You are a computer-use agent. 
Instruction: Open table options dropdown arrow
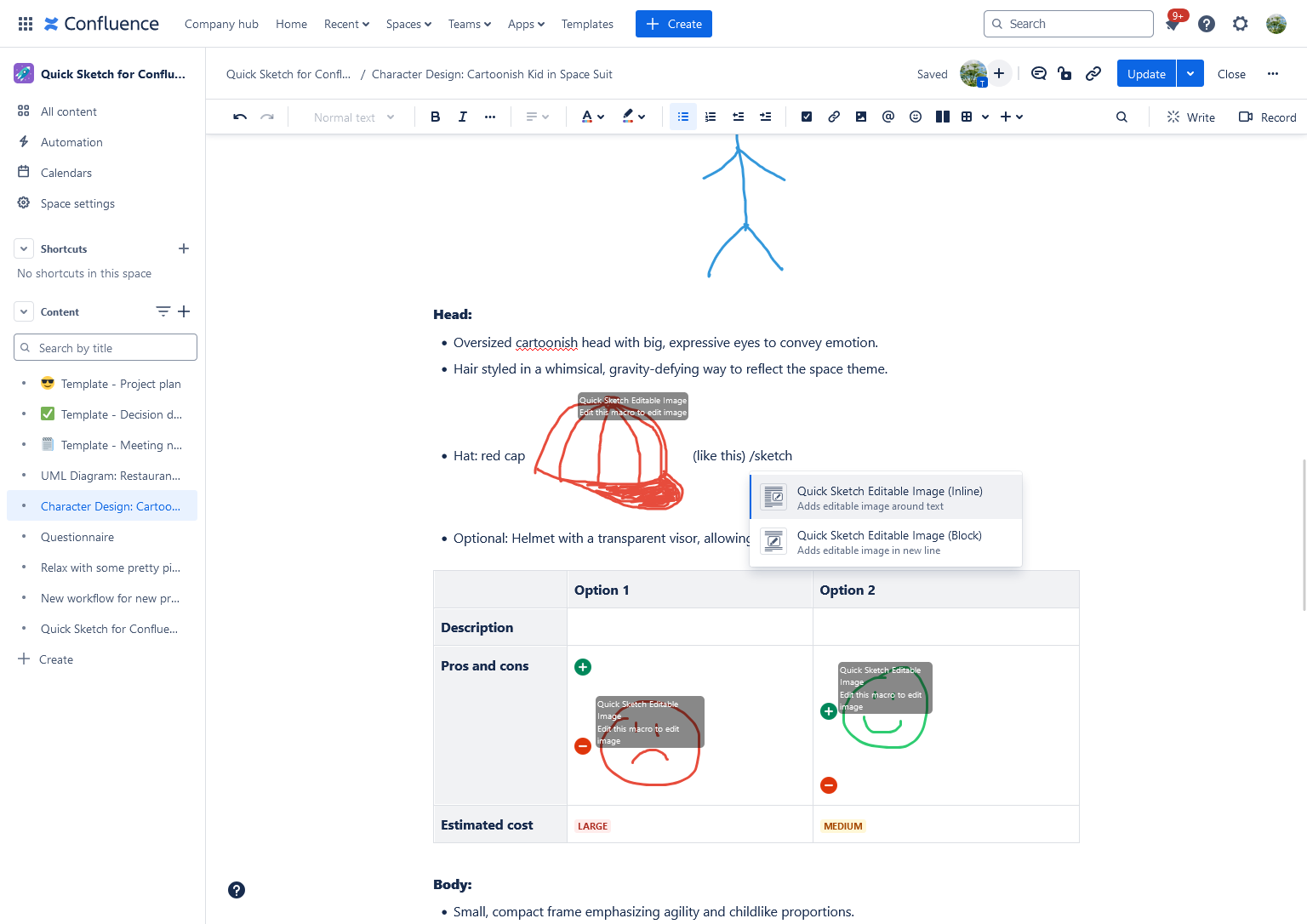(985, 117)
